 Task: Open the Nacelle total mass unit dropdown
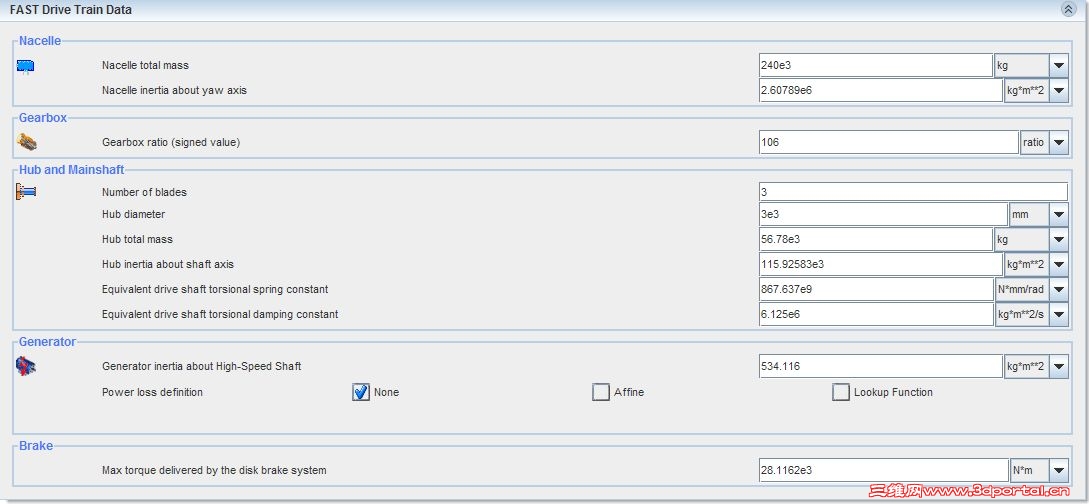1058,66
